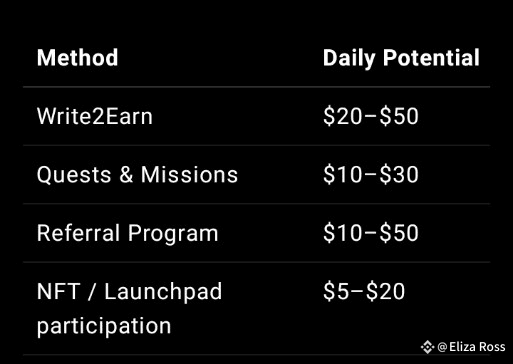Click the word Program in third row
The height and width of the screenshot is (364, 513).
(173, 234)
